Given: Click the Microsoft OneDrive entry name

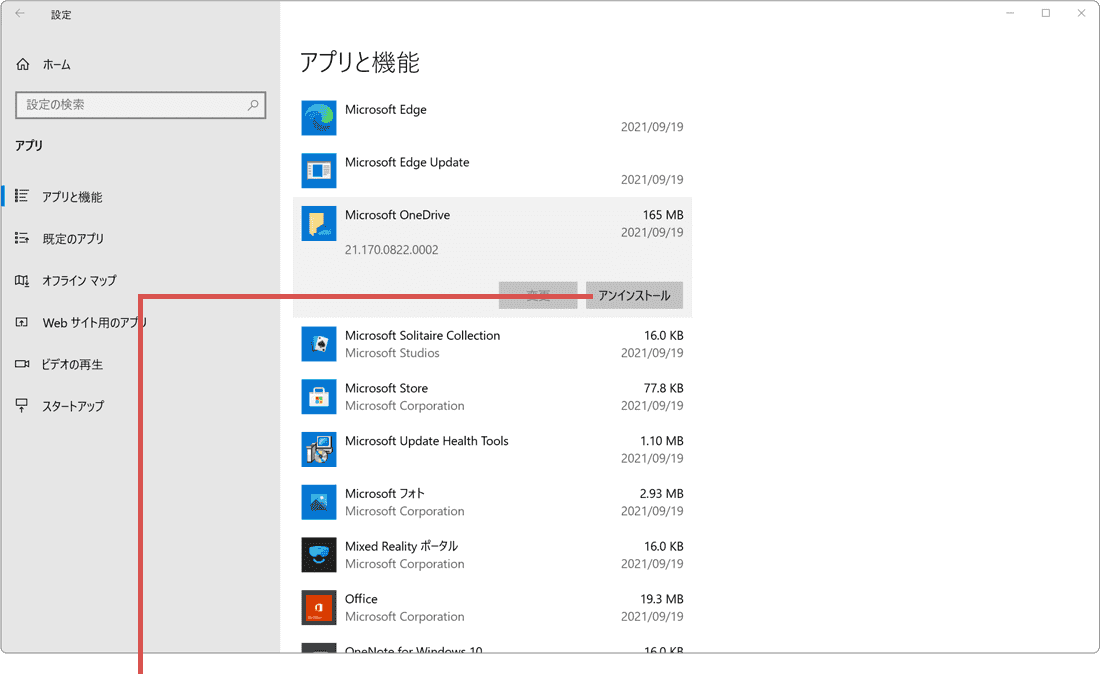Looking at the screenshot, I should click(397, 215).
